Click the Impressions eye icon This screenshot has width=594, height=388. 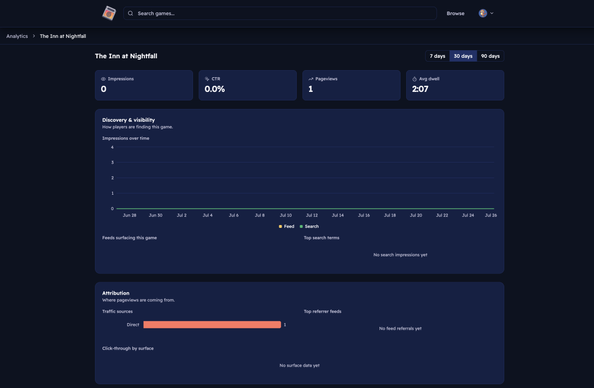pyautogui.click(x=103, y=79)
